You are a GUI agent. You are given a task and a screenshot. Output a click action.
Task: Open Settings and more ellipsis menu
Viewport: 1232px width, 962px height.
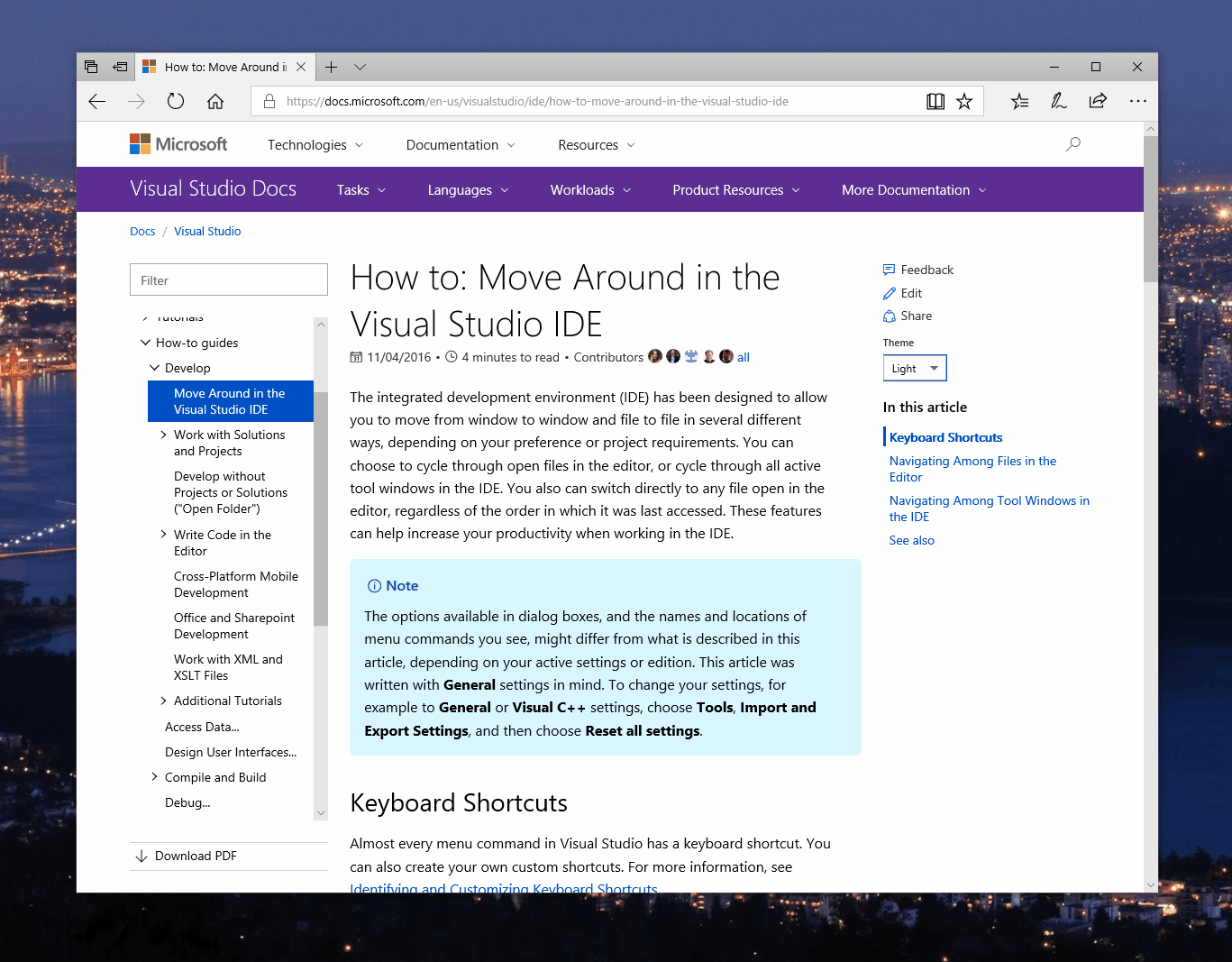point(1137,101)
